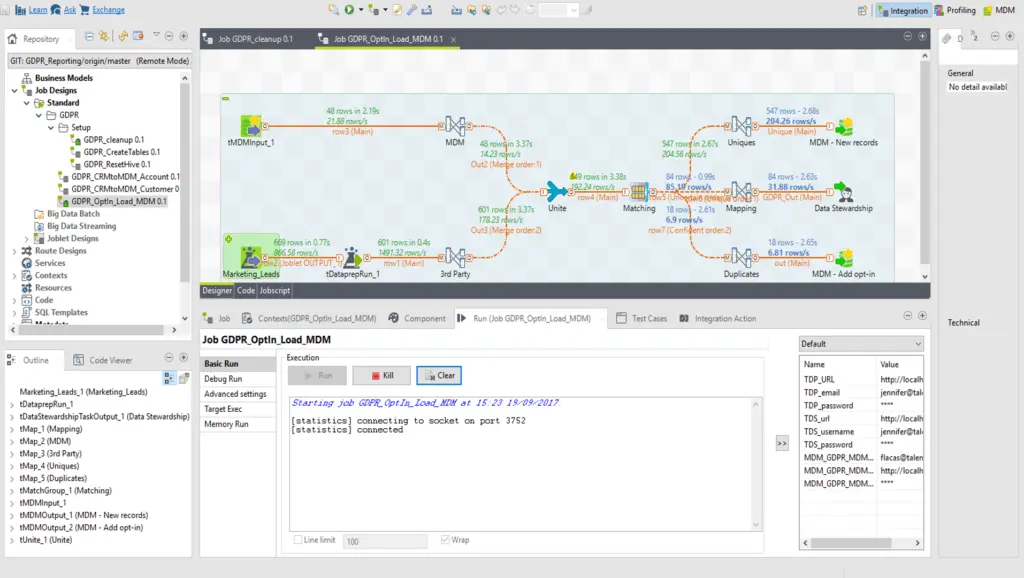Open the Code tab below the designer
Image resolution: width=1024 pixels, height=578 pixels.
click(x=246, y=291)
